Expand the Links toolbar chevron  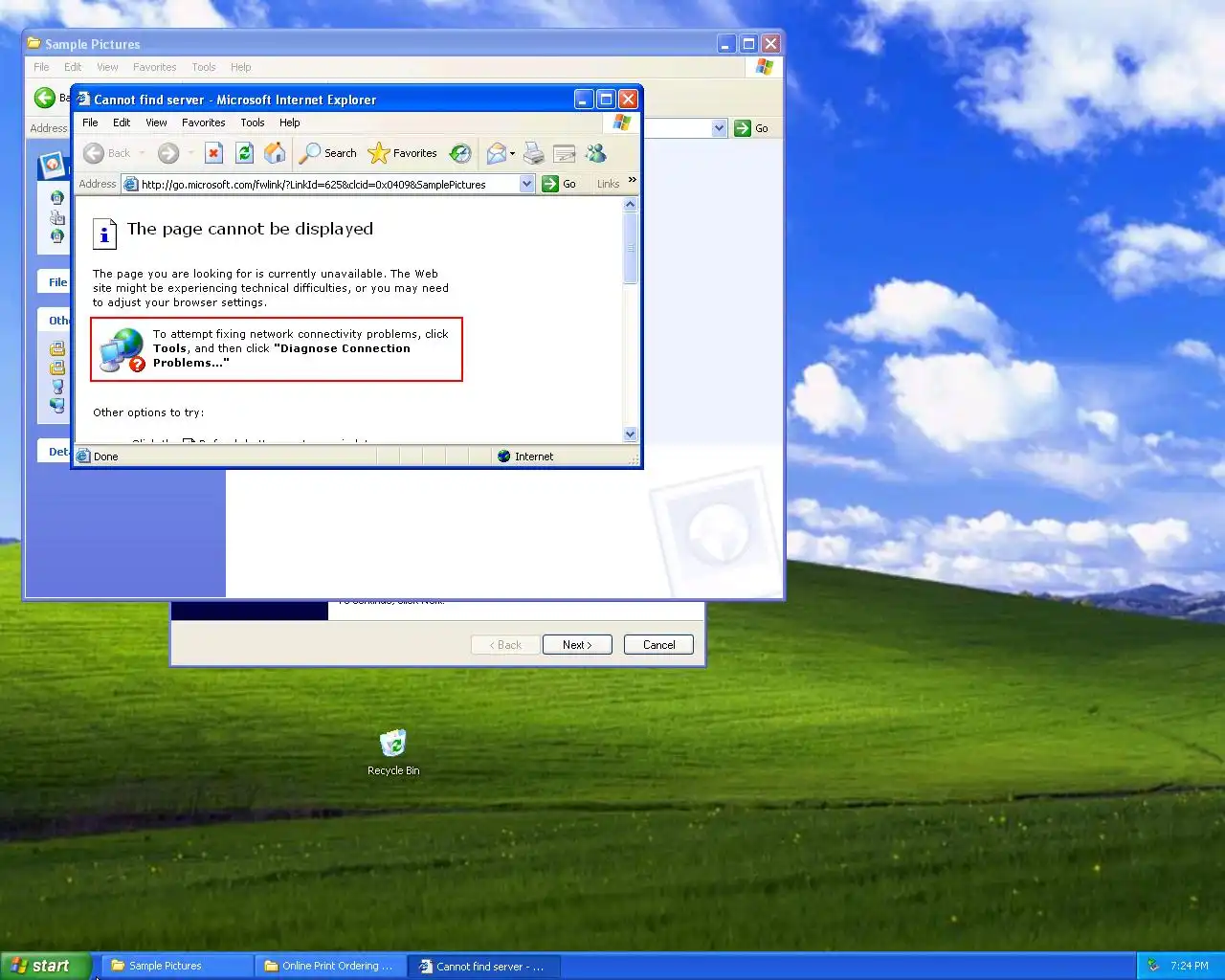632,180
